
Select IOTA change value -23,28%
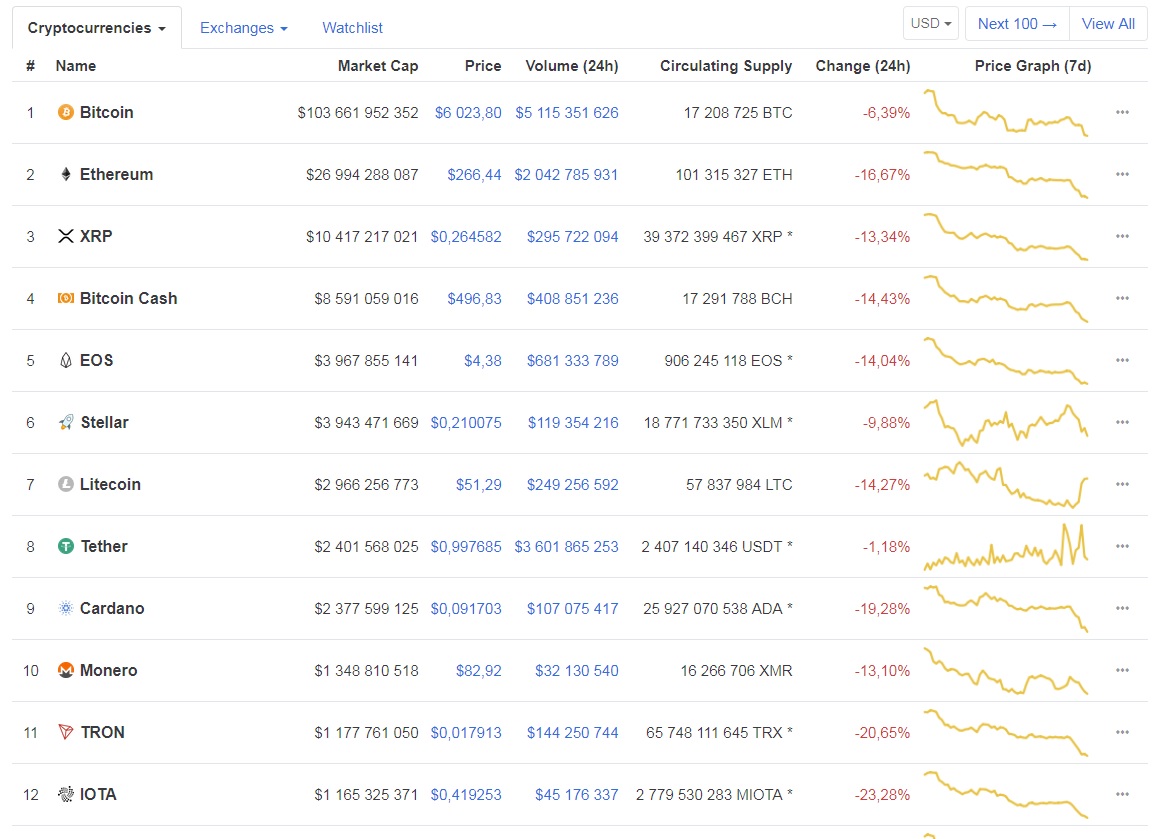click(x=883, y=795)
